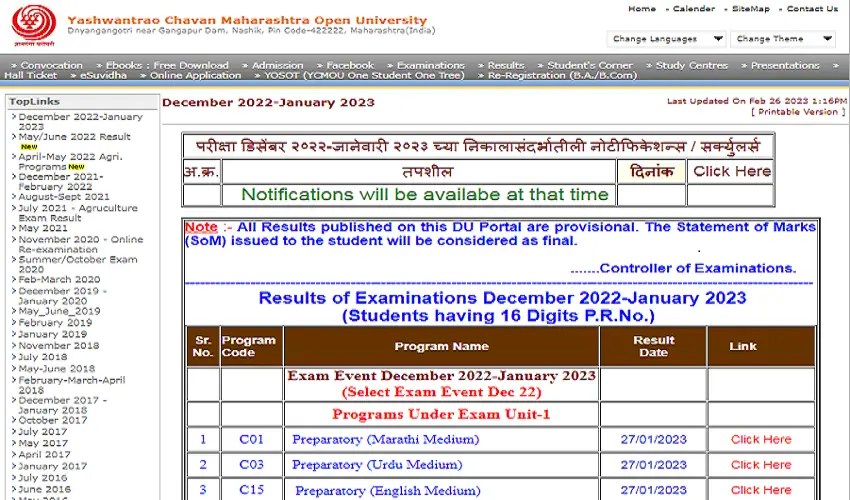Open Ebooks : Free Download menu
Image resolution: width=850 pixels, height=500 pixels.
pyautogui.click(x=167, y=65)
